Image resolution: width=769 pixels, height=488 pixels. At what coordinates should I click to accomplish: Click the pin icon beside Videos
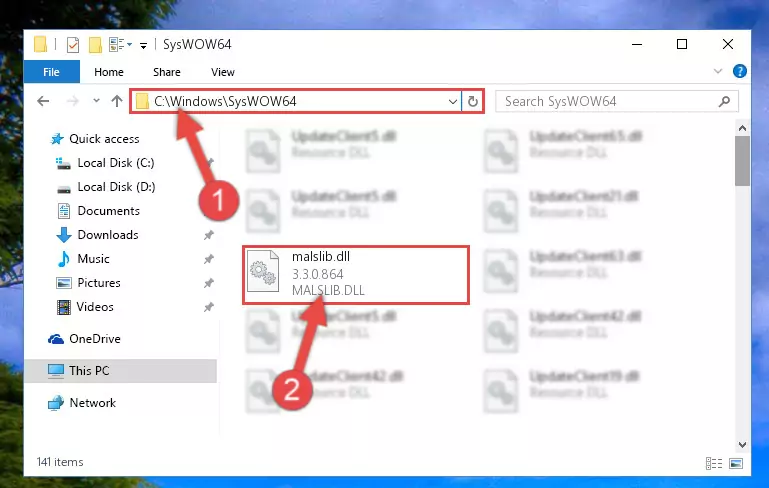208,307
